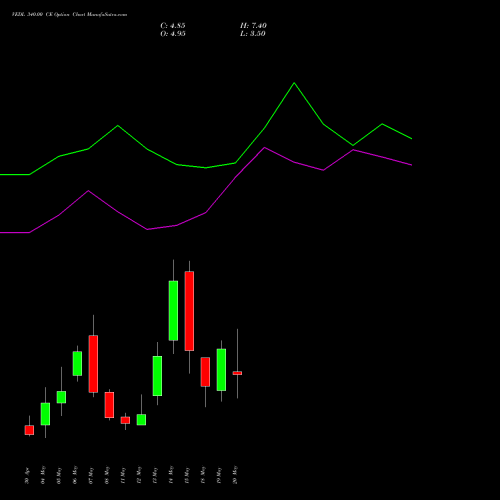Click the purple indicator line's highest peak
Viewport: 500px width, 500px height.
[265, 147]
